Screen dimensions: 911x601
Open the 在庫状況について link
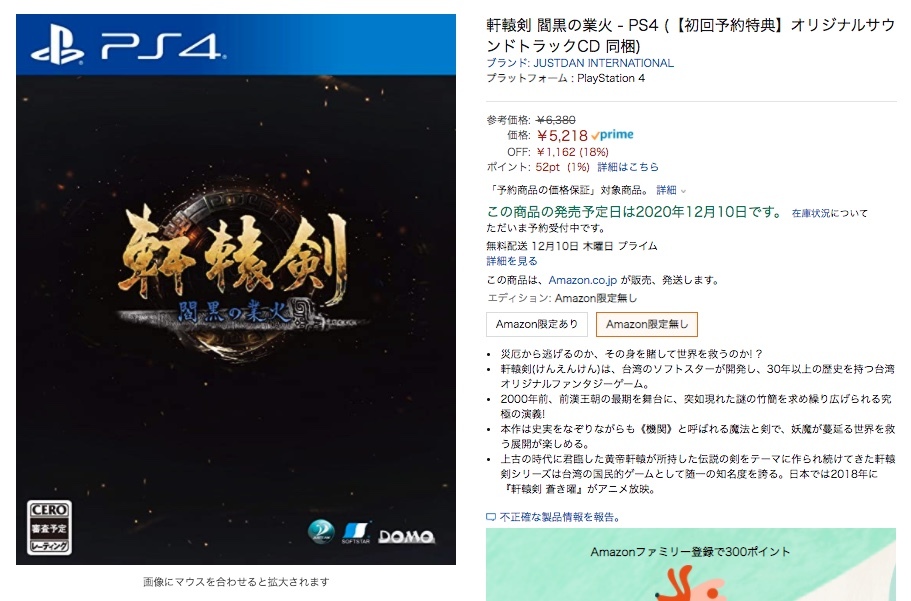[x=830, y=213]
